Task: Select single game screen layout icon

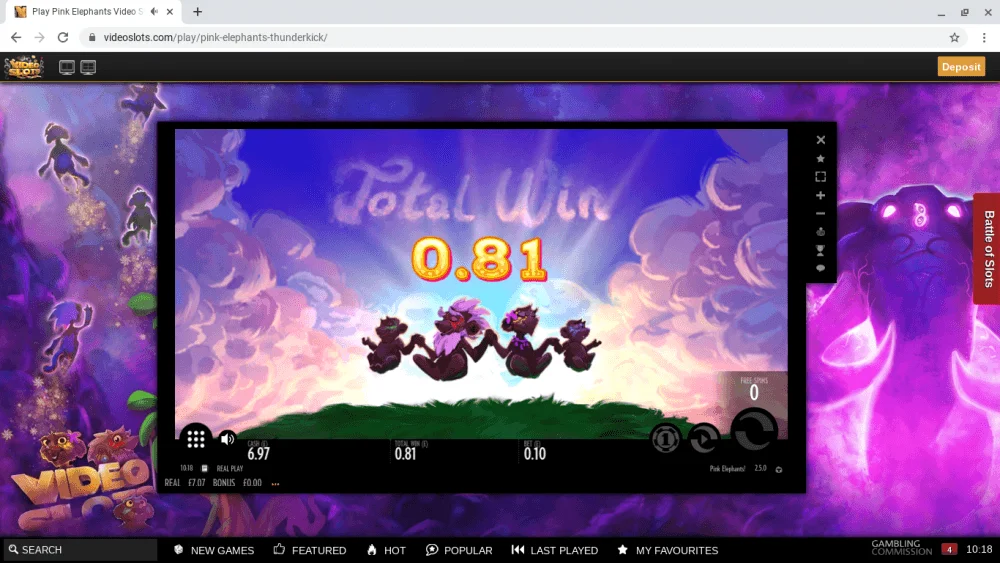Action: 67,67
